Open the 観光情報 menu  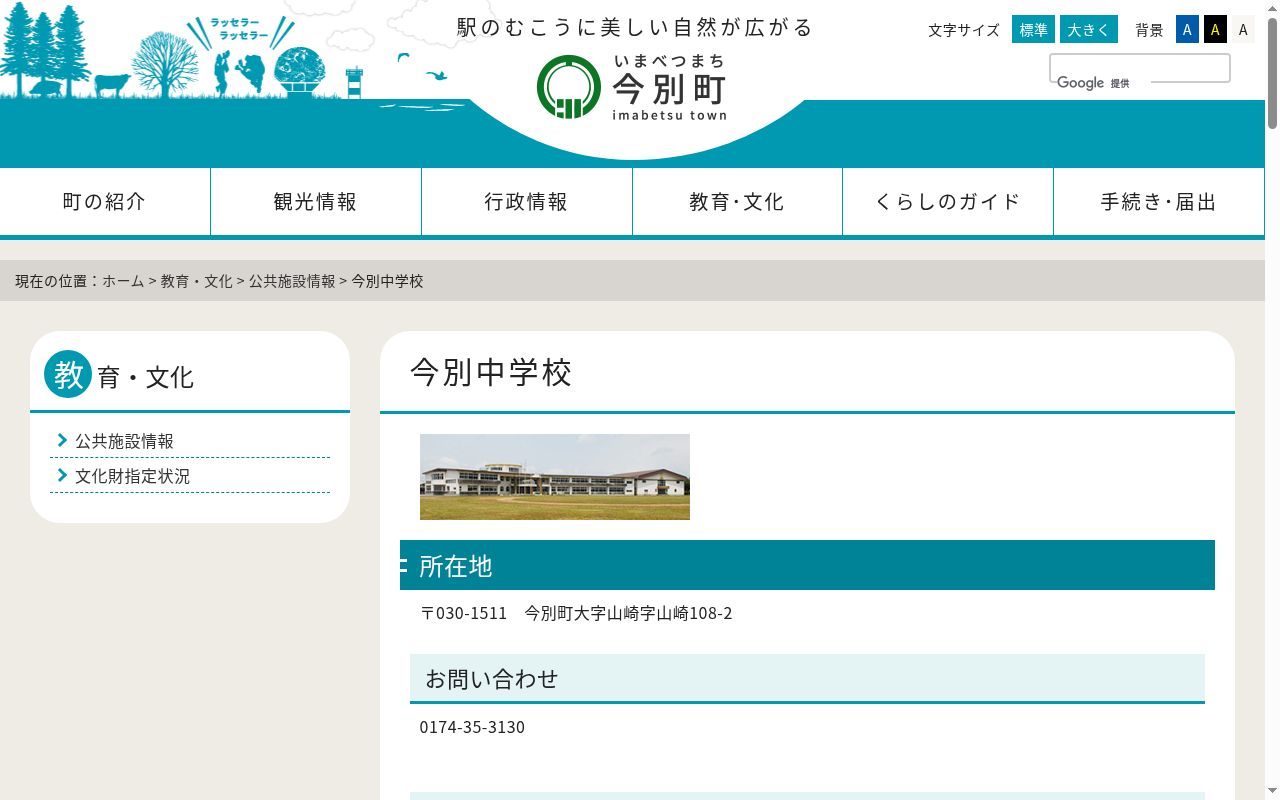316,202
